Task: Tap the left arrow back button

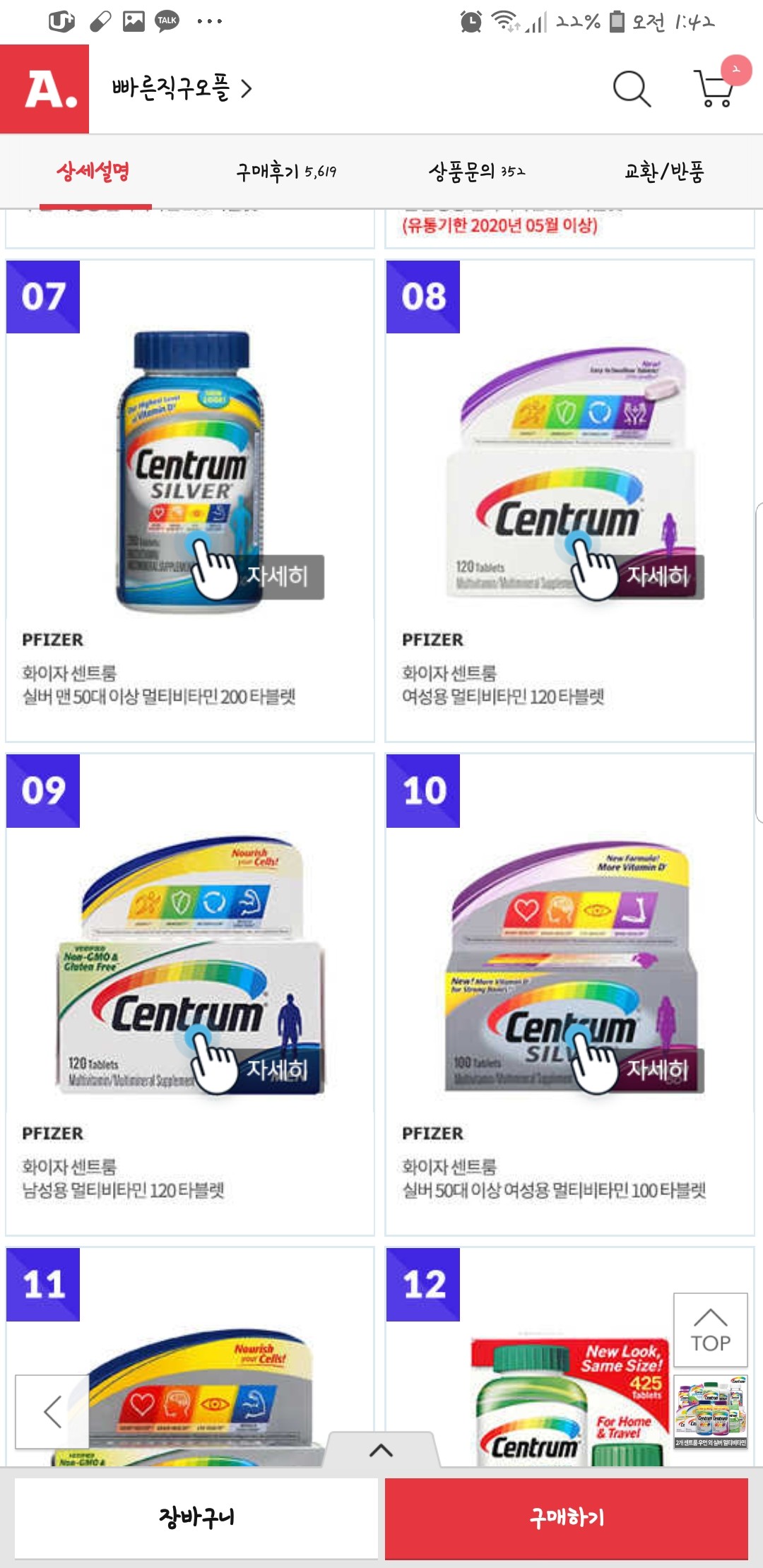Action: (52, 1411)
